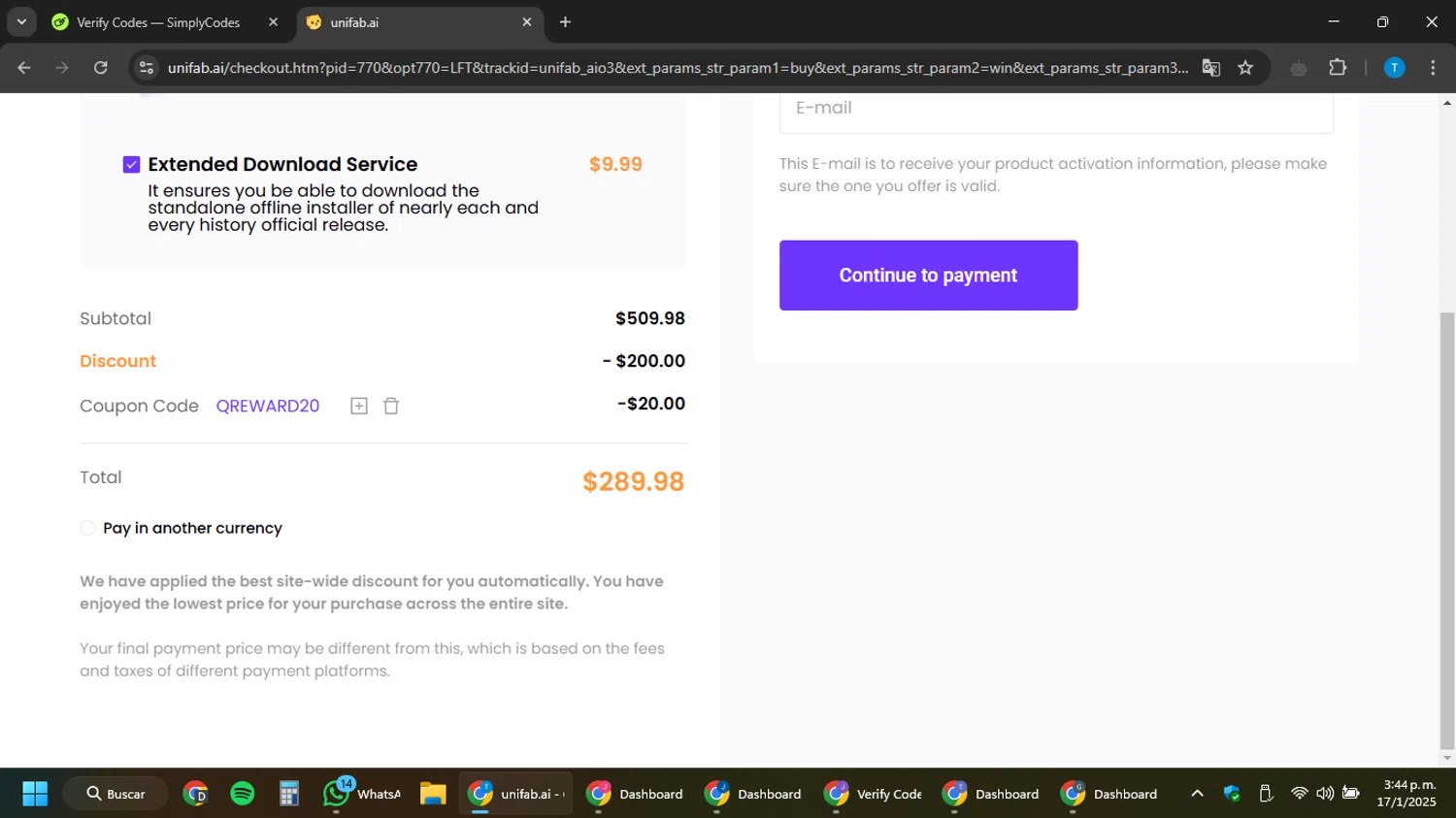The height and width of the screenshot is (818, 1456).
Task: Go forward with the forward arrow
Action: click(x=62, y=68)
